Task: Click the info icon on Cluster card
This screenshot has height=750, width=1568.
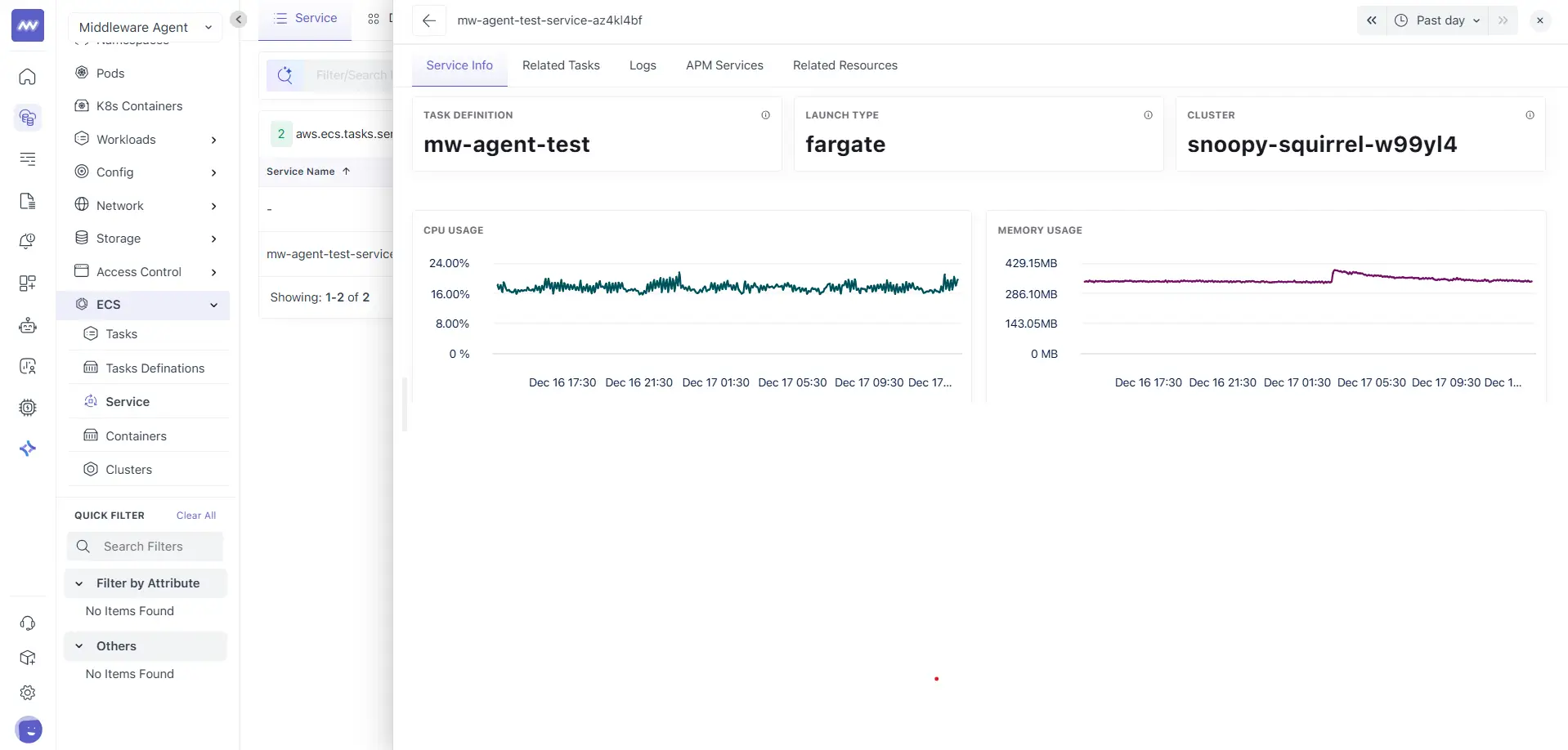Action: point(1530,115)
